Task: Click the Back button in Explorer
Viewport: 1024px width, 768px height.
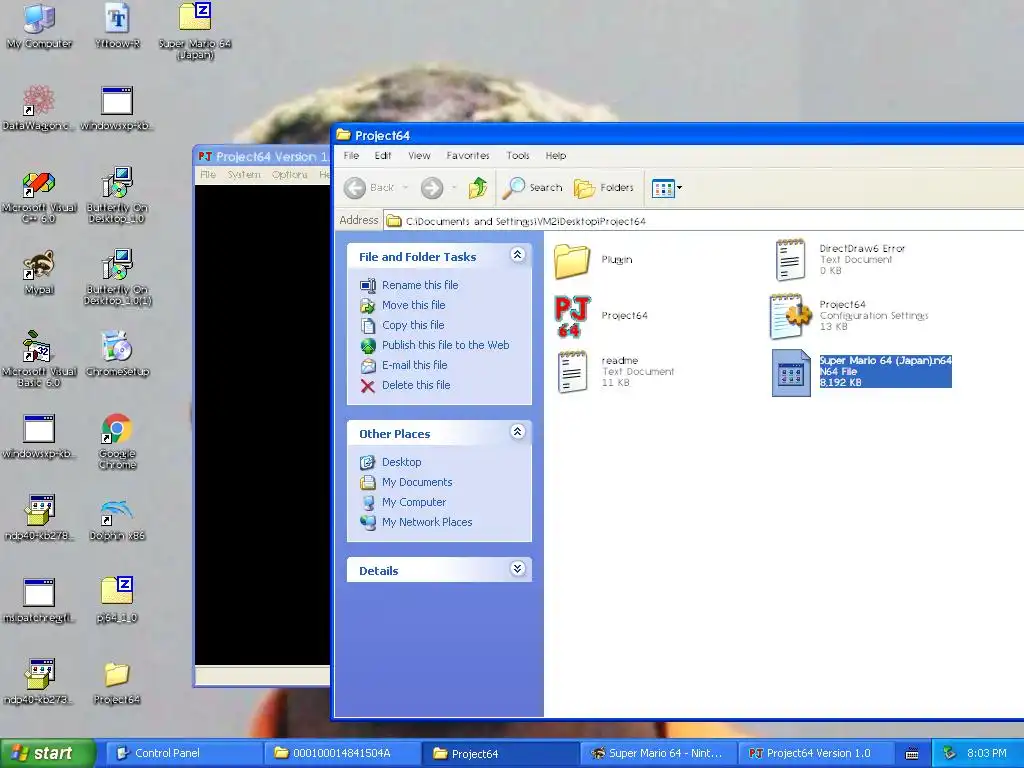Action: click(x=370, y=188)
